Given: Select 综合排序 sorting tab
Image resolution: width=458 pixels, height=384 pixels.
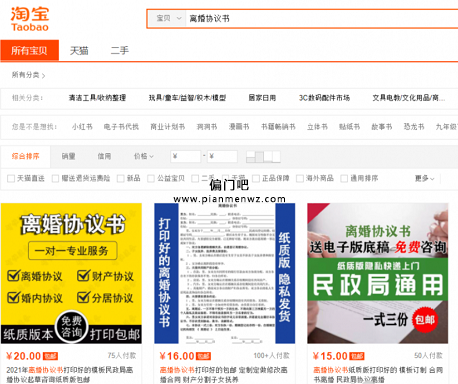Looking at the screenshot, I should point(25,156).
